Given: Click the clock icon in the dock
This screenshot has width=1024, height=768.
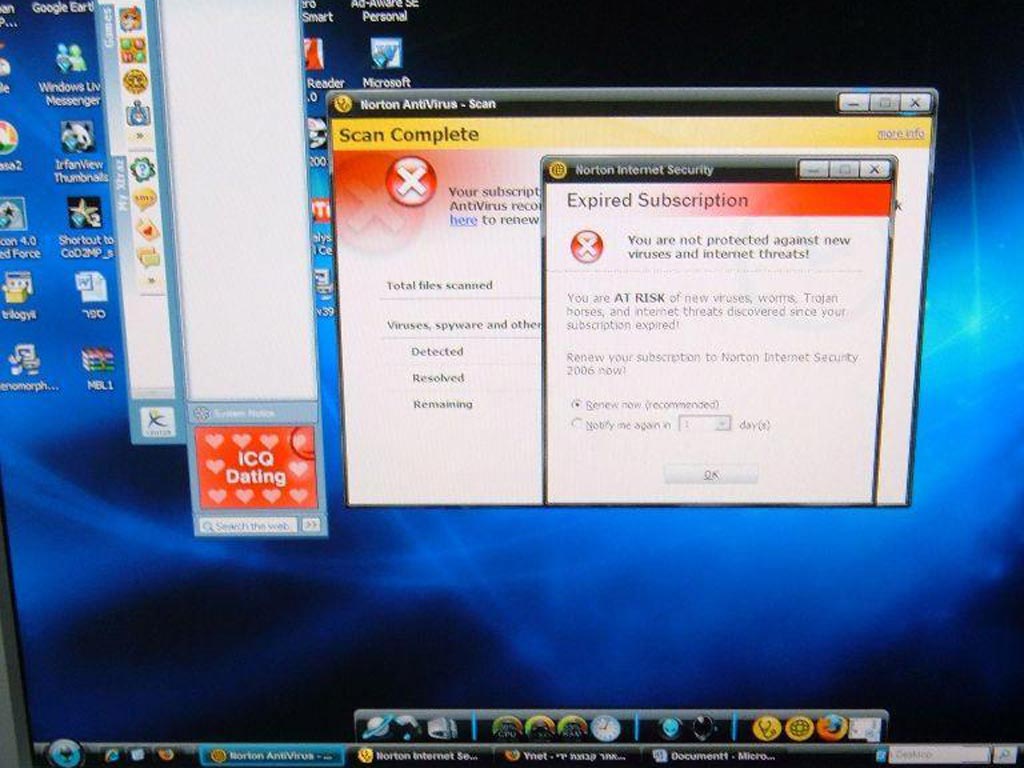Looking at the screenshot, I should pyautogui.click(x=605, y=727).
